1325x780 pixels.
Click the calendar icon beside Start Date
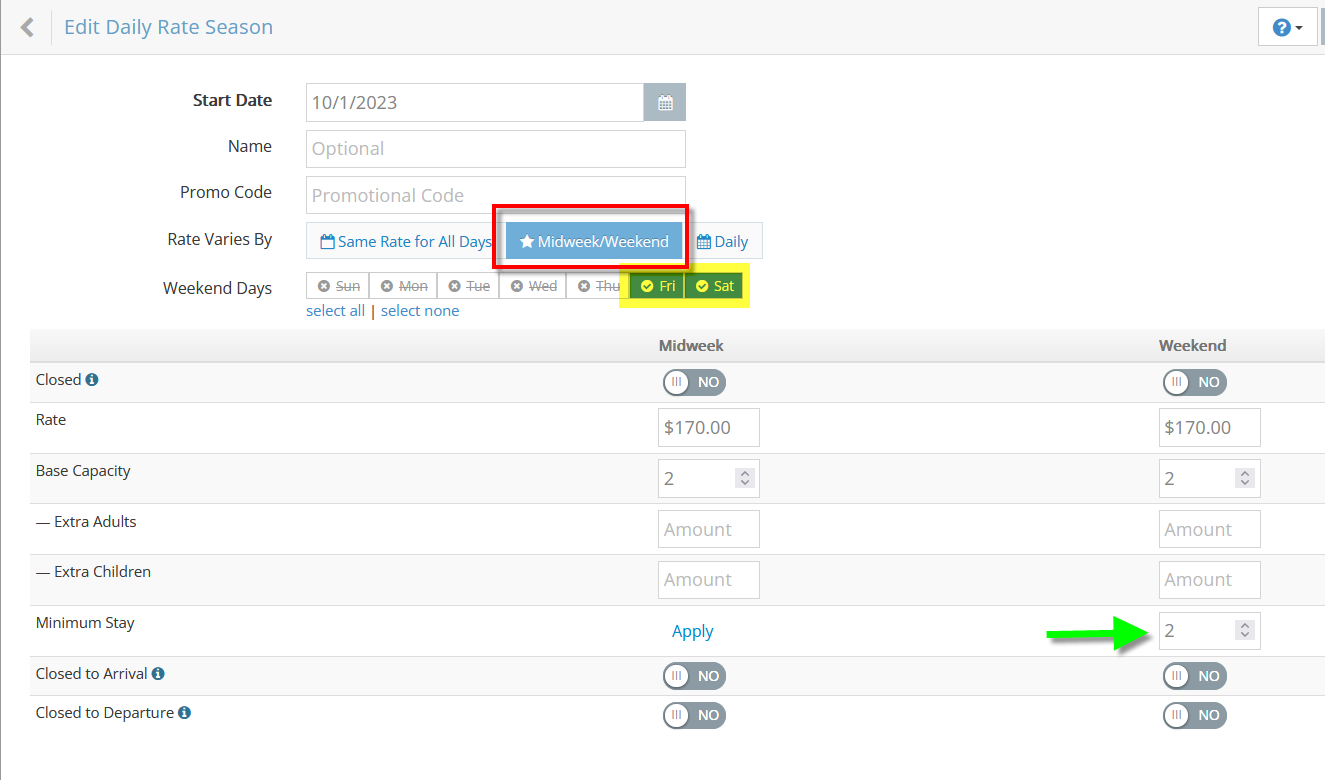click(664, 101)
